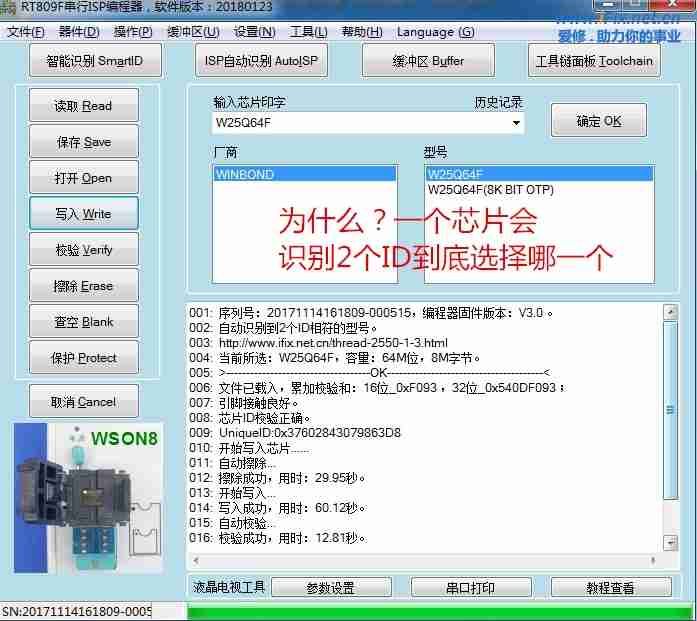Select W25Q64F(8K BIT OTP) model entry
697x621 pixels.
[x=491, y=190]
